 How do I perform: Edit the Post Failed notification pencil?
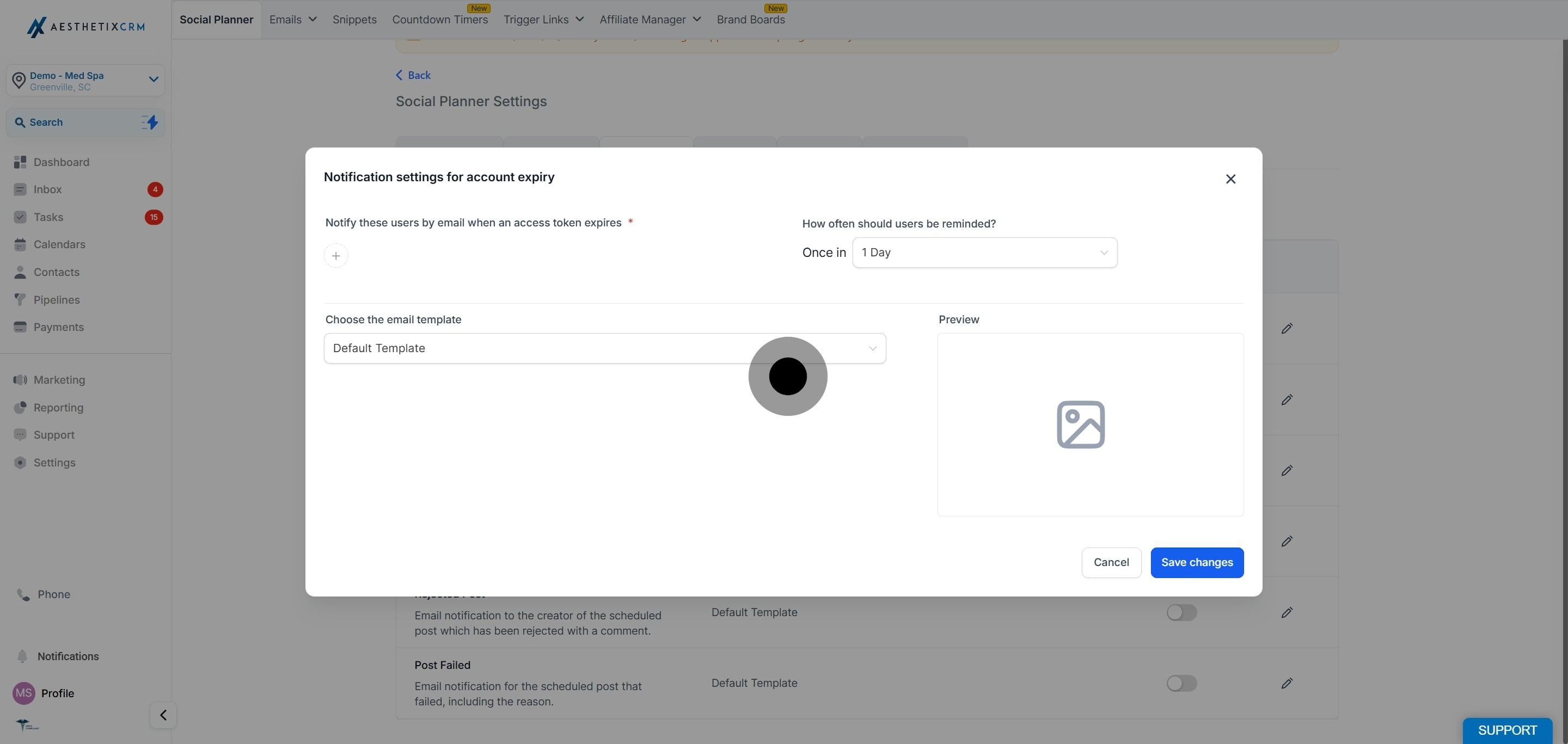tap(1287, 684)
